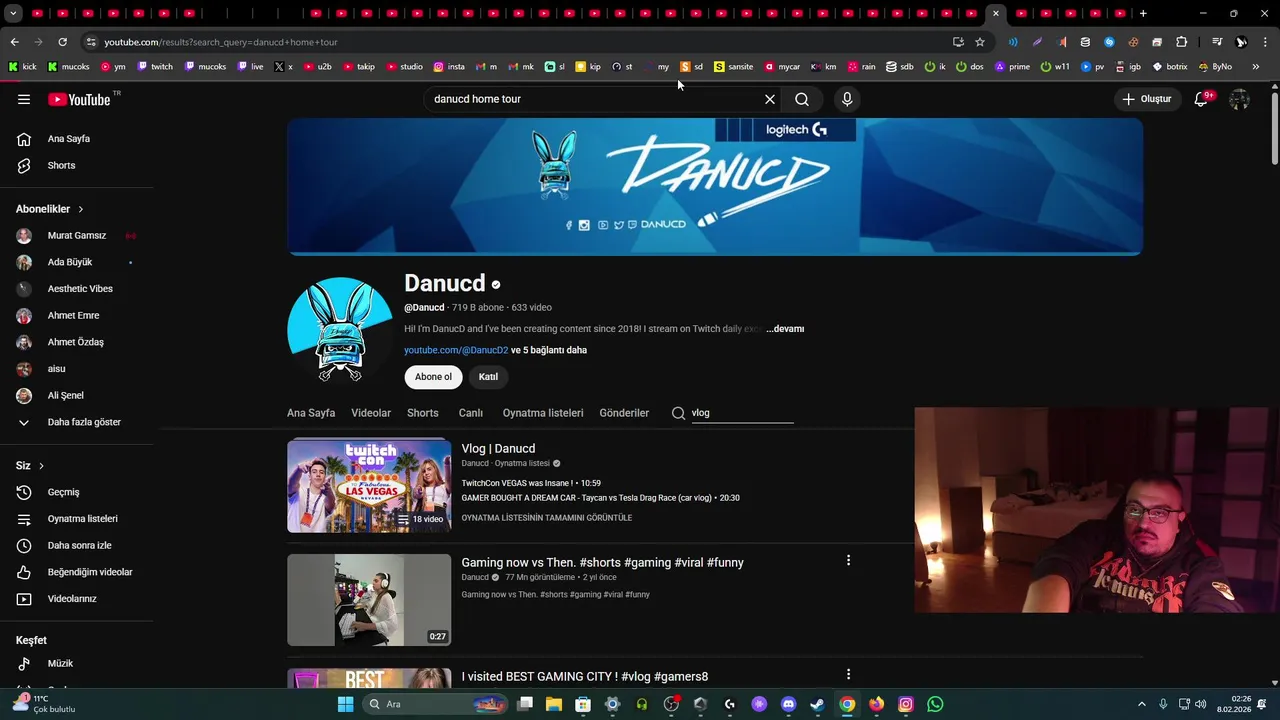Open the 've 5 bağlantı daha' links
The image size is (1280, 720).
coord(549,350)
